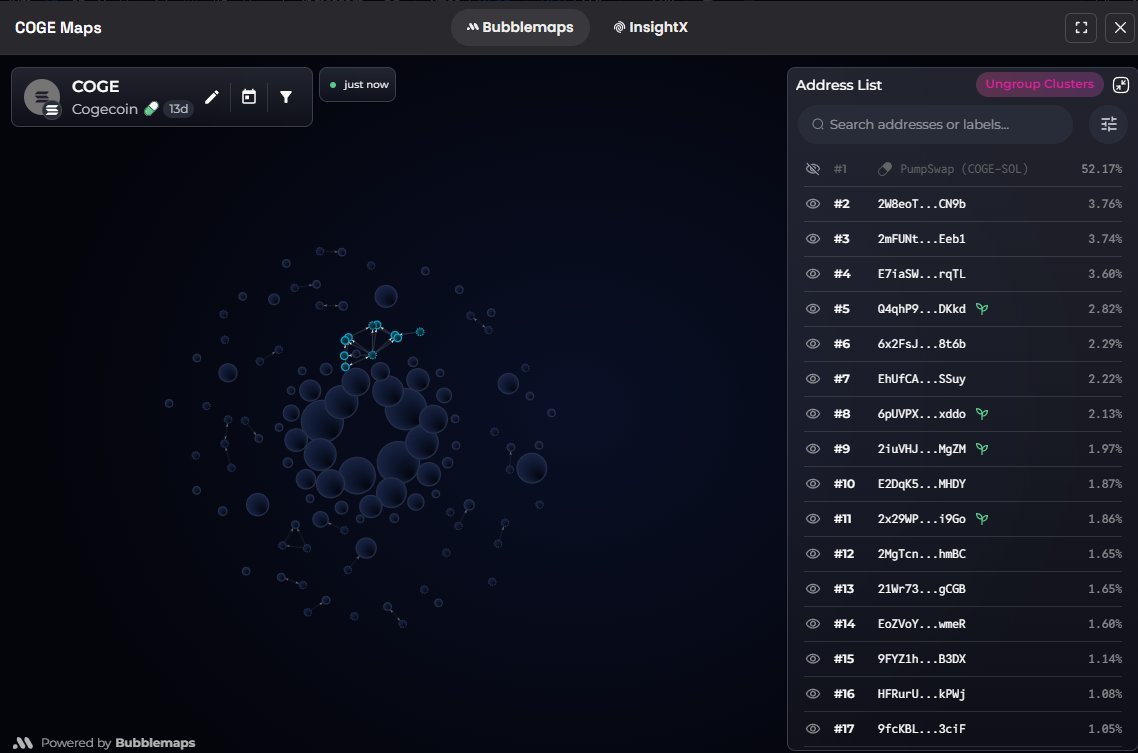Select address 2MgTcn...hmBC in list
The height and width of the screenshot is (753, 1138).
[922, 554]
